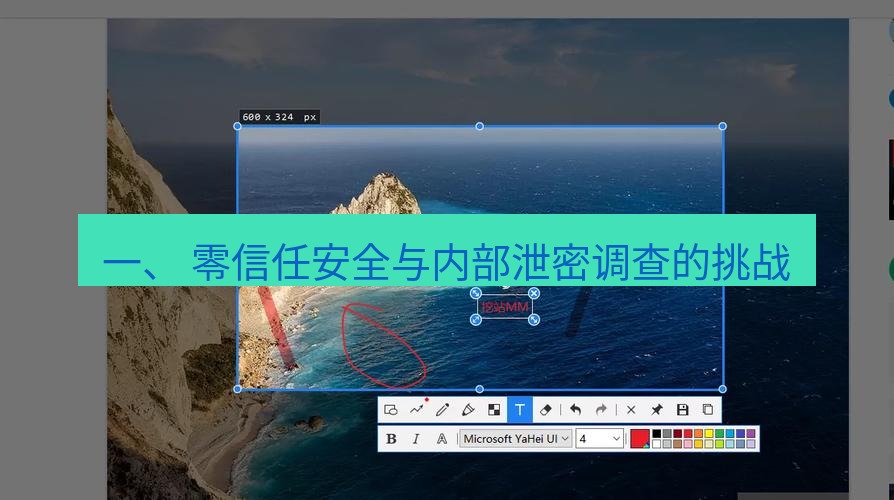Pick the black color swatch
This screenshot has width=894, height=500.
point(657,433)
